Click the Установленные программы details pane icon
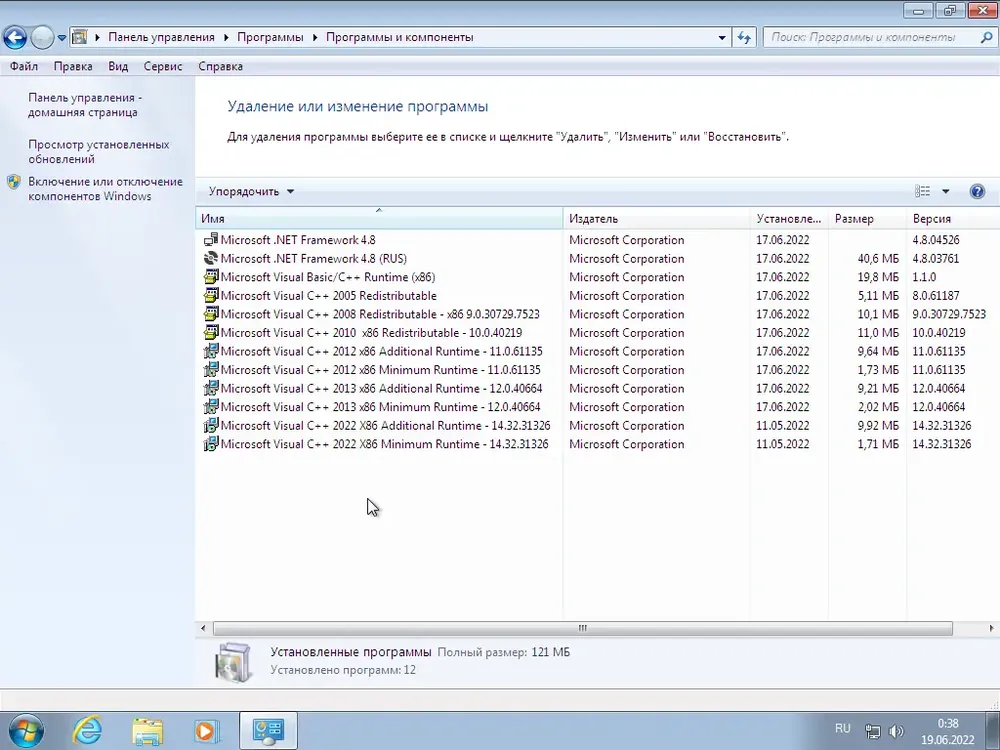 pos(233,661)
